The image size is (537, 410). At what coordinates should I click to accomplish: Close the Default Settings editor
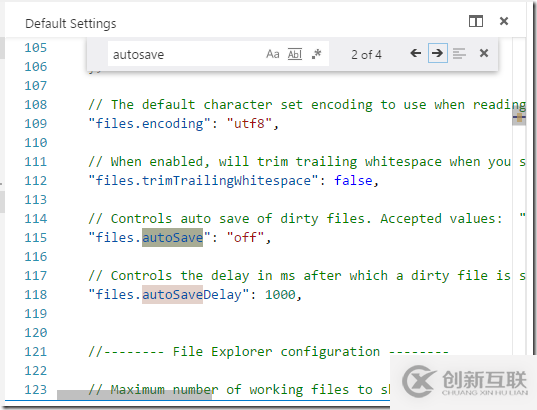[504, 21]
